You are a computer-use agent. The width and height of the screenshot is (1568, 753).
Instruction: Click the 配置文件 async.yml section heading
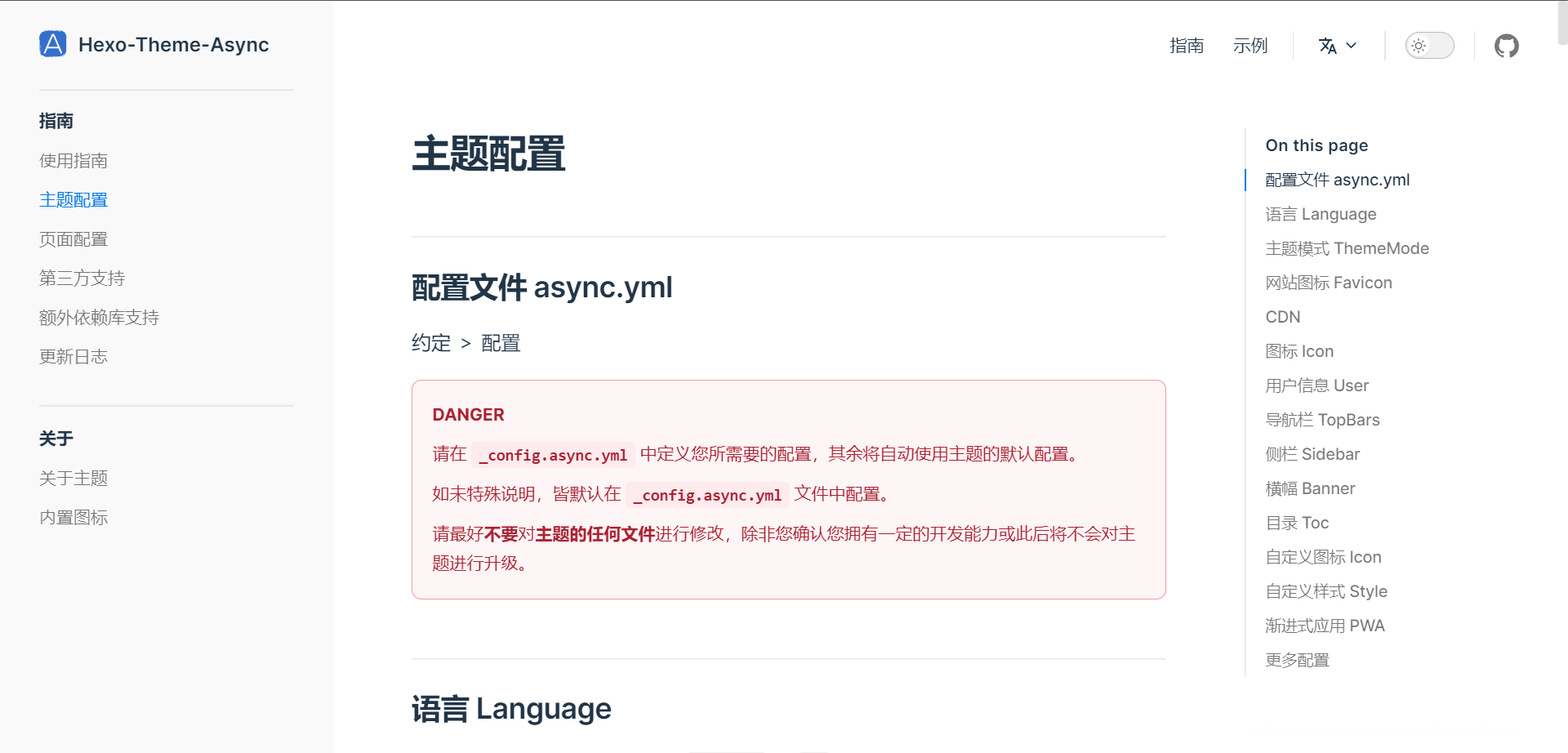pyautogui.click(x=542, y=287)
